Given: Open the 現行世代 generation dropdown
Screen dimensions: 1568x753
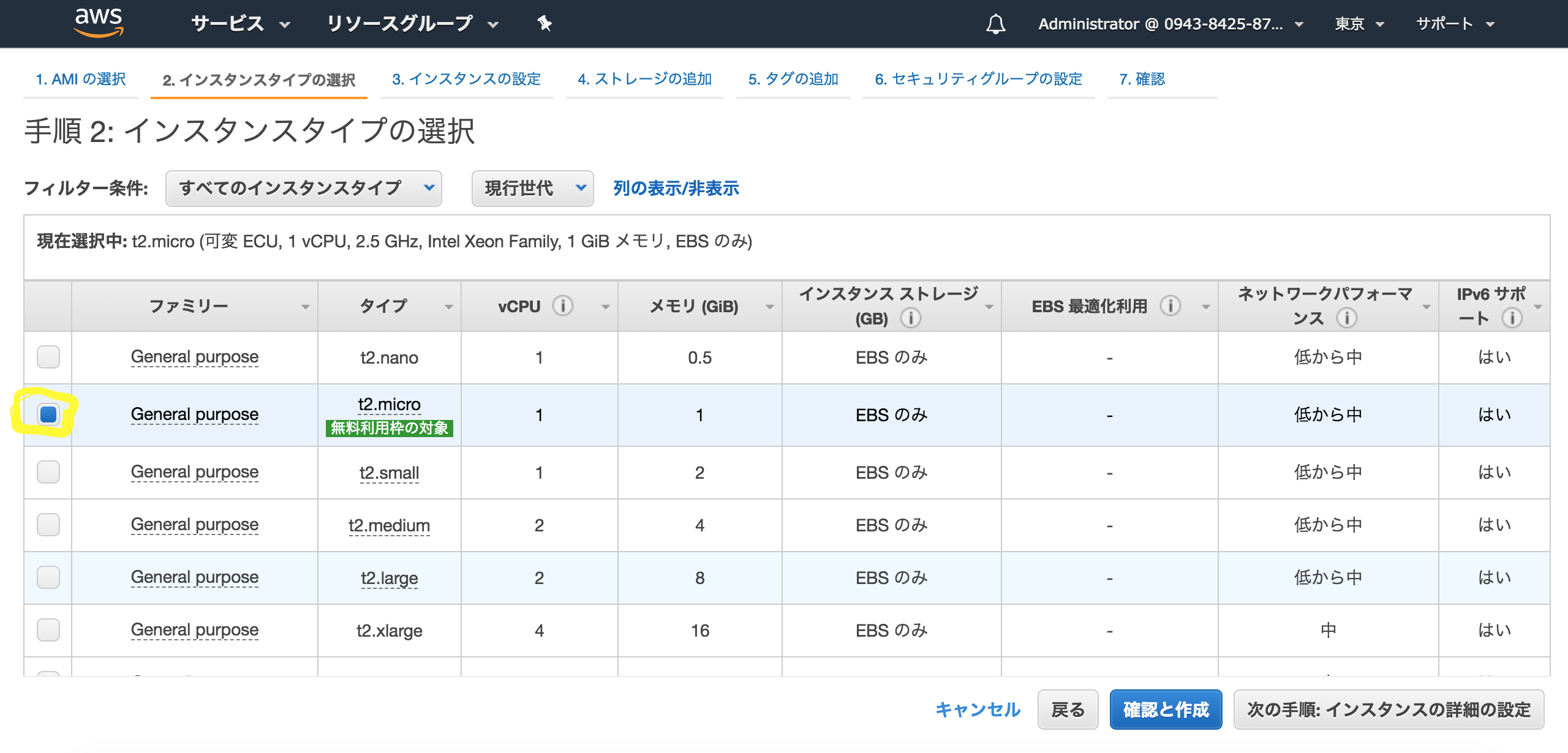Looking at the screenshot, I should pos(532,188).
